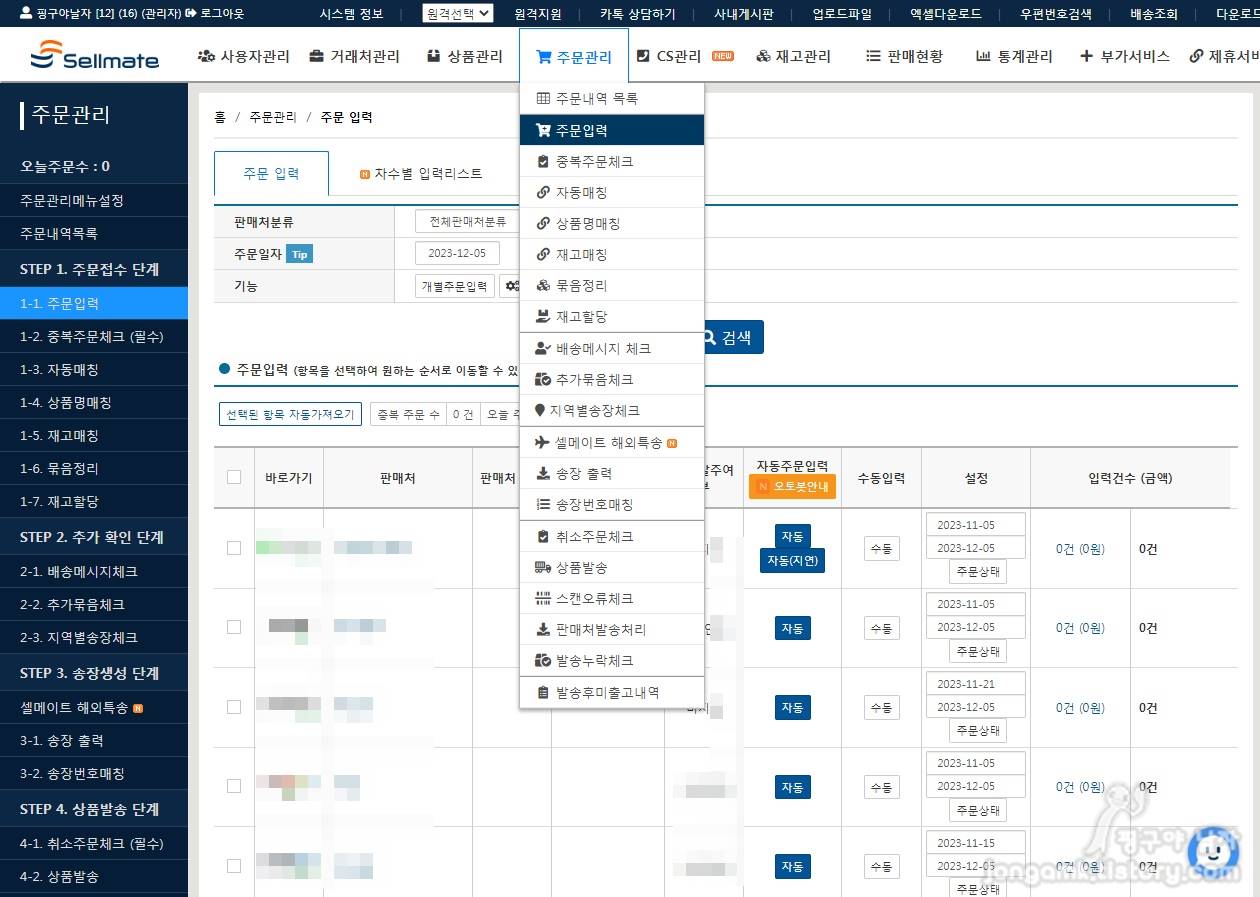
Task: Click 선택된 항목 자동가져오기 button
Action: coord(290,414)
